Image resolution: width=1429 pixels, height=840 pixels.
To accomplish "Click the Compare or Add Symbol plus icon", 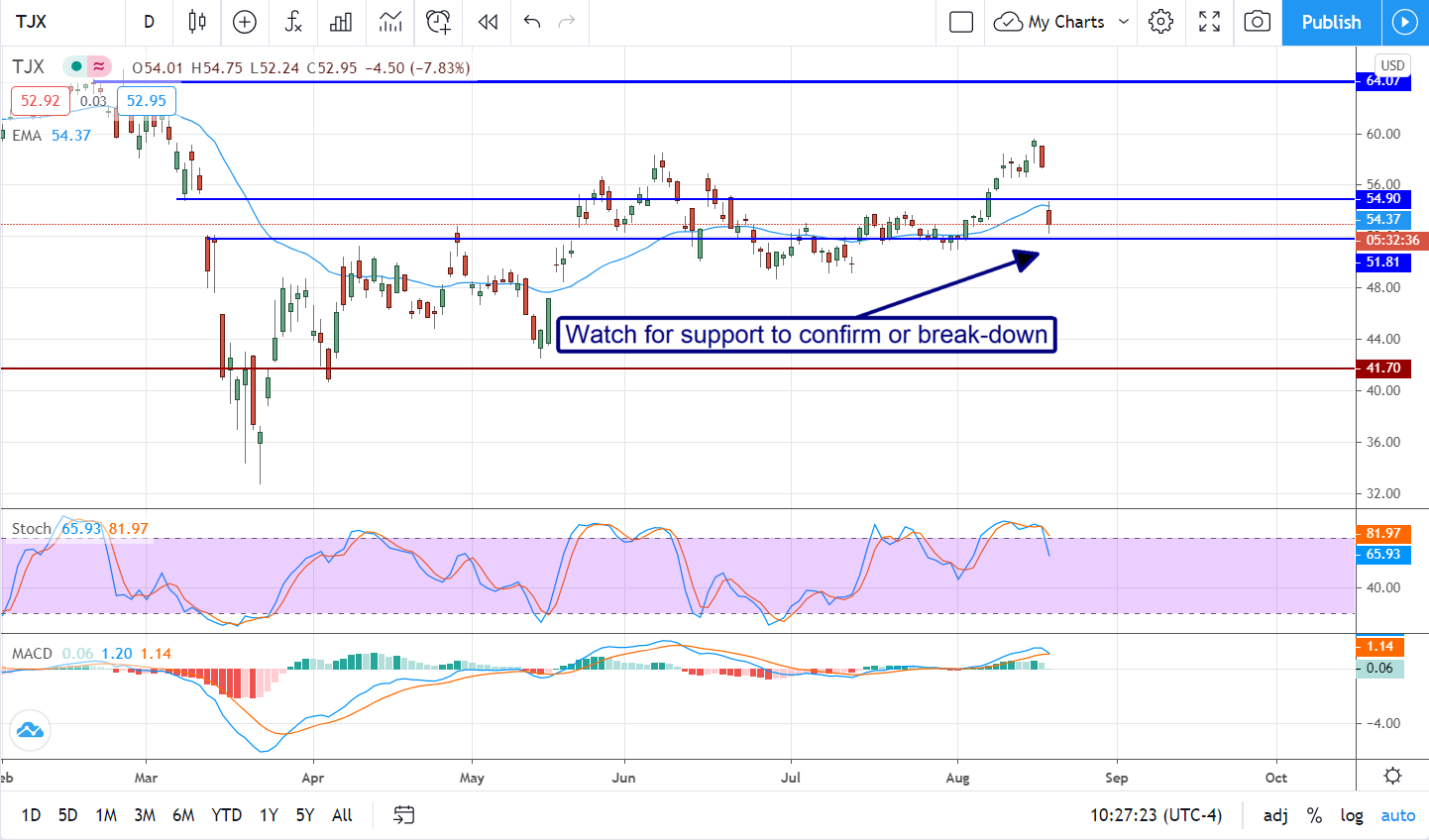I will click(x=245, y=22).
